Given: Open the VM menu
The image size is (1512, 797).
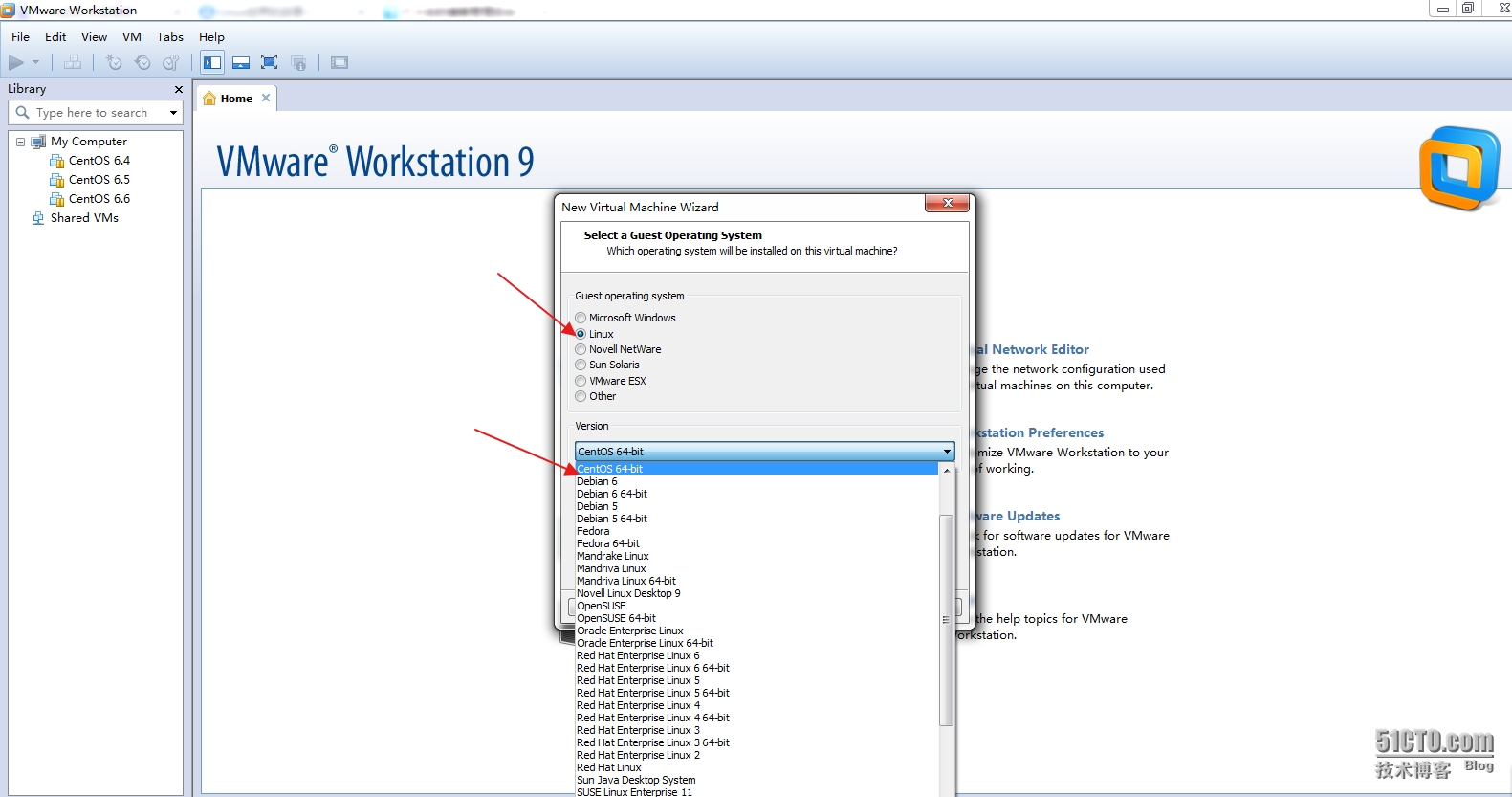Looking at the screenshot, I should [x=132, y=37].
